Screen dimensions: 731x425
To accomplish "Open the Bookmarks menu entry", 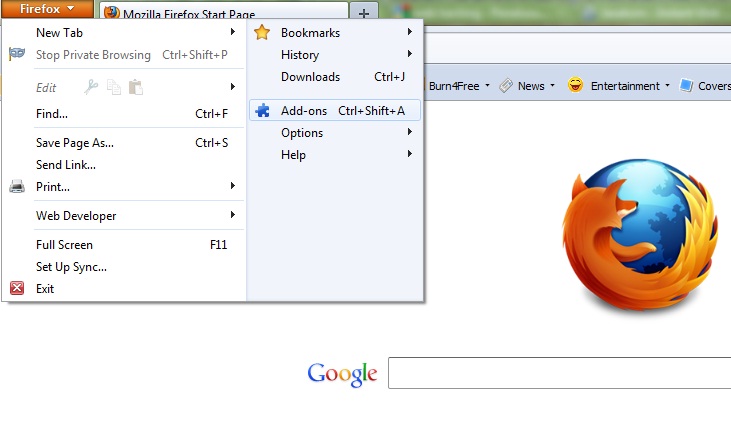I will click(335, 33).
